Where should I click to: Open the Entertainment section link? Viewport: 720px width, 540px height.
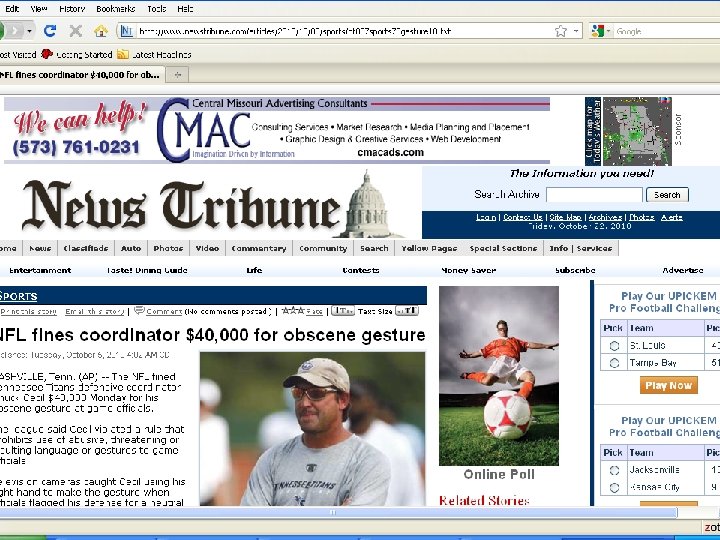click(x=40, y=270)
